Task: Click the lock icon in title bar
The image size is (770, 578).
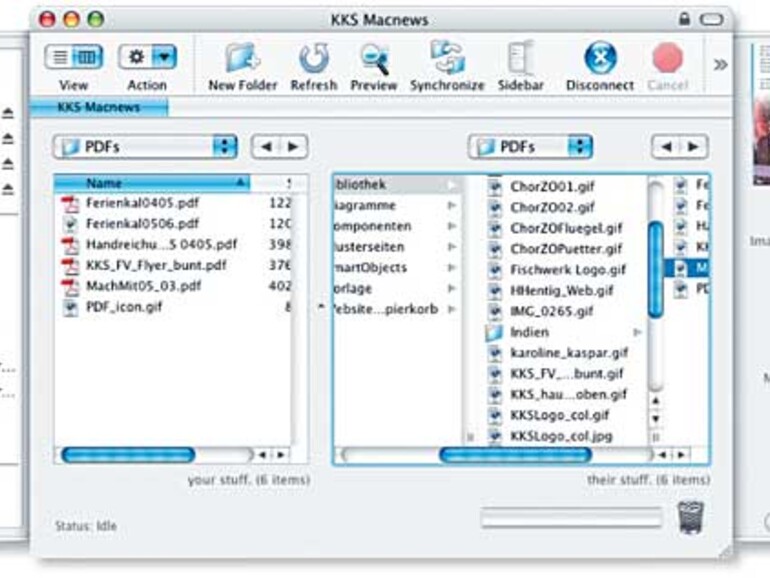Action: (x=684, y=19)
